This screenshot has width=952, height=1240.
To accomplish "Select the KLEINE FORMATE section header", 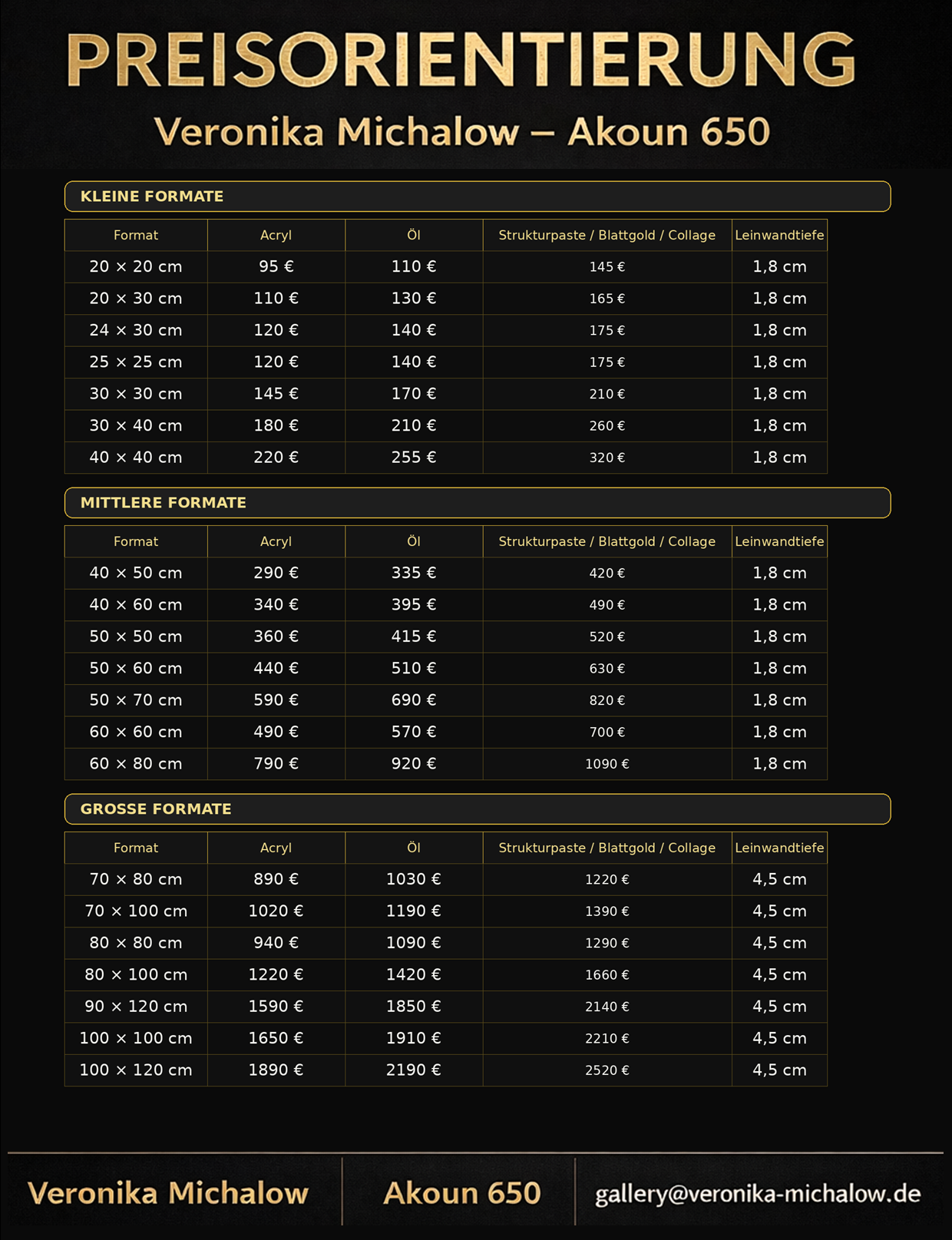I will [x=152, y=197].
